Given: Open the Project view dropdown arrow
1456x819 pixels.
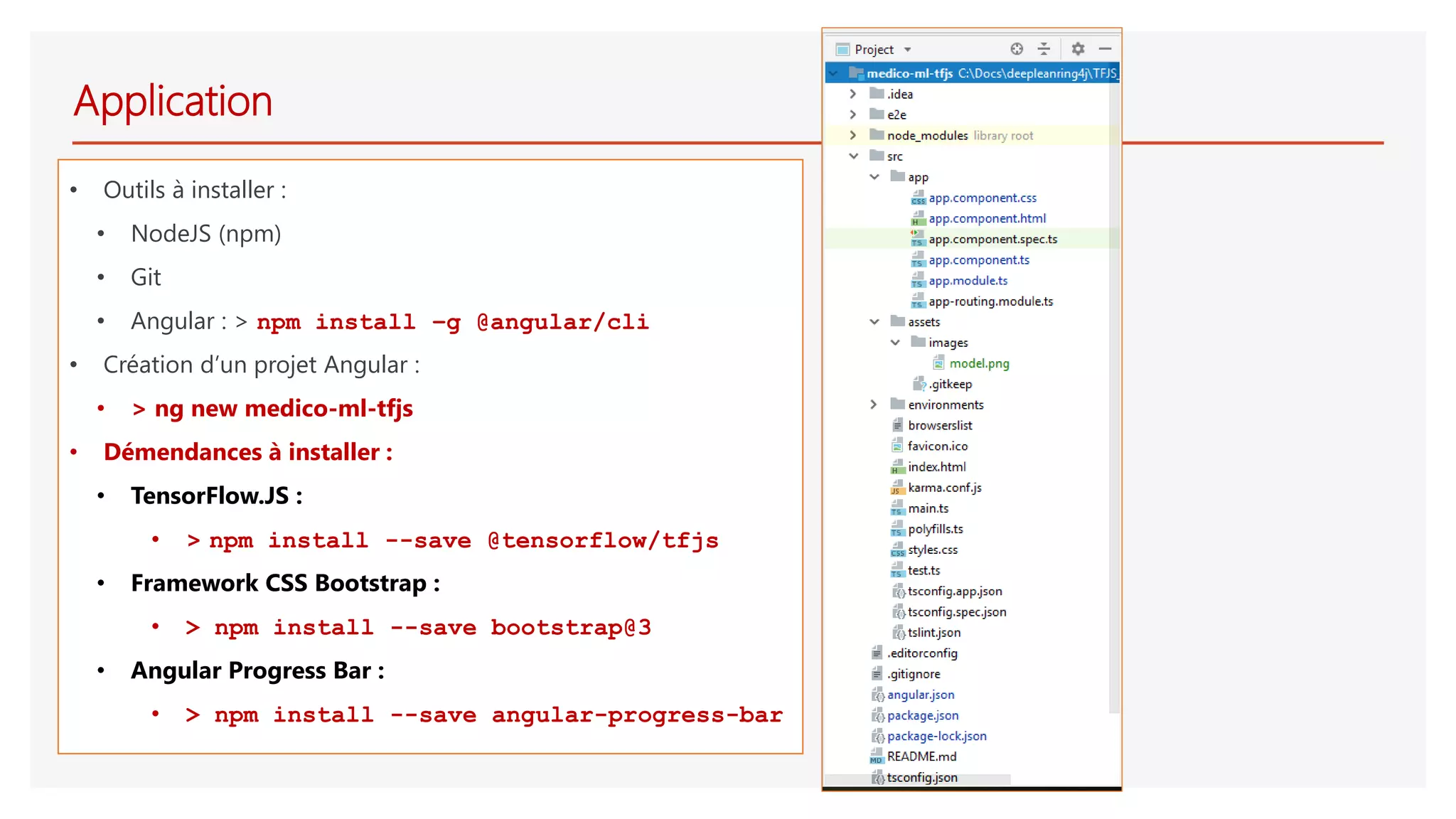Looking at the screenshot, I should [908, 50].
